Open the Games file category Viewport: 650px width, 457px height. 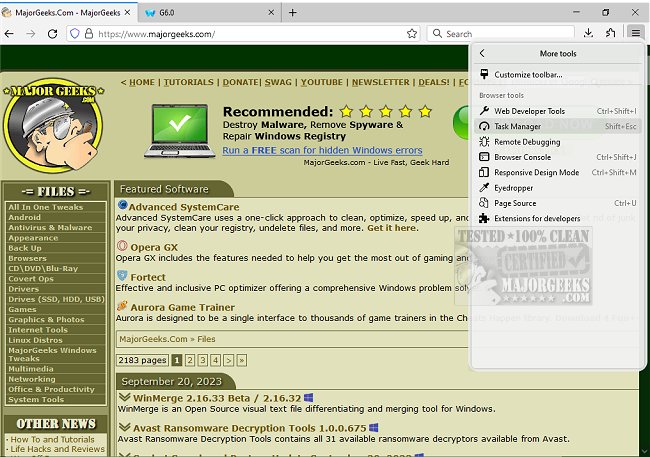coord(22,309)
